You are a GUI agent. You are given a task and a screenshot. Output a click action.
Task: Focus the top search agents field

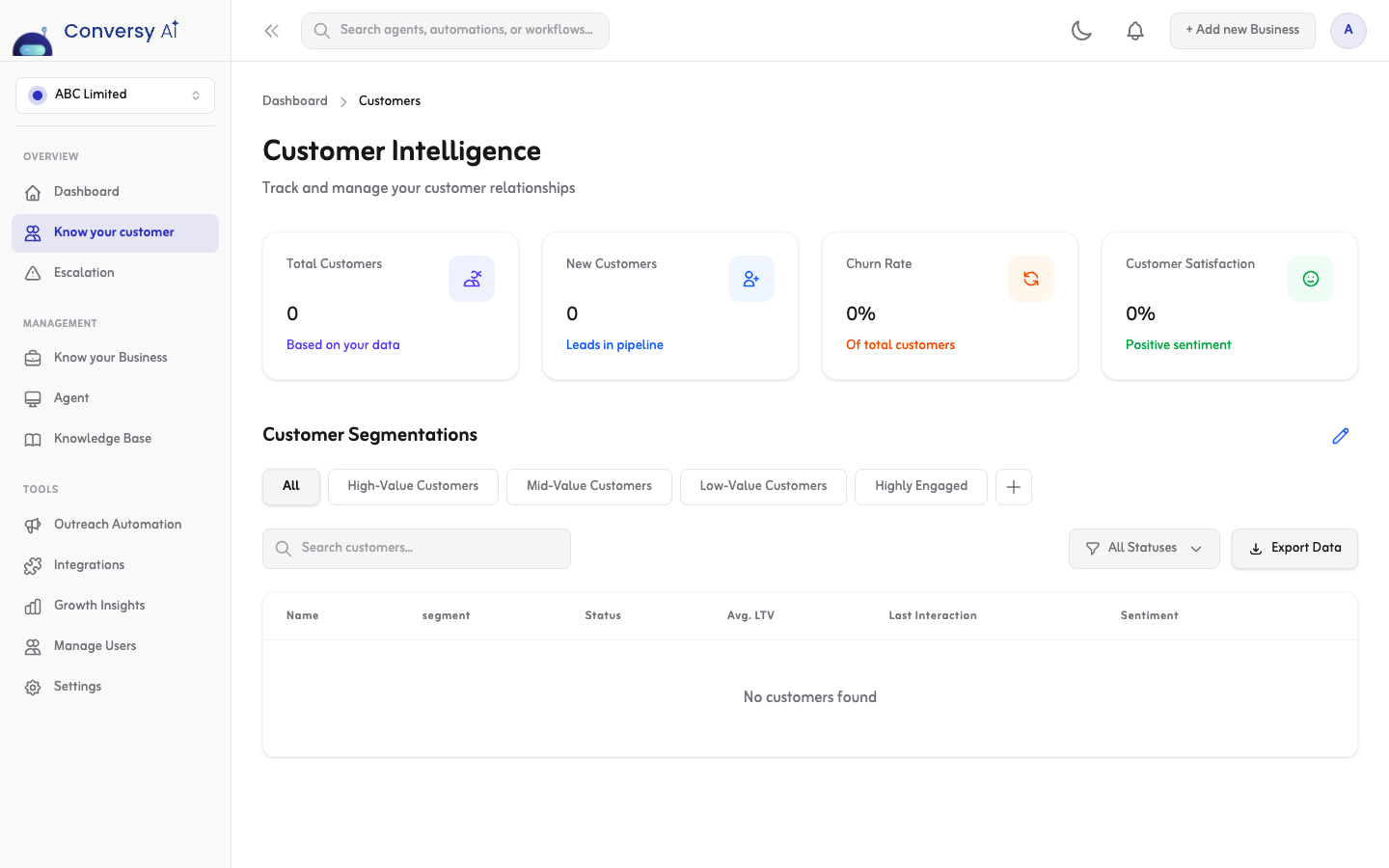[x=455, y=31]
